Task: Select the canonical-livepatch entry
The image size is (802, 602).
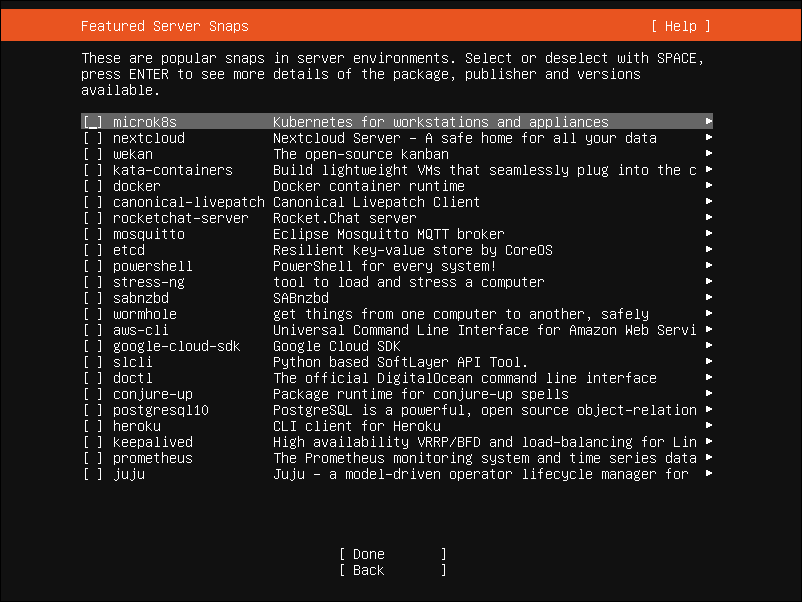Action: (188, 202)
